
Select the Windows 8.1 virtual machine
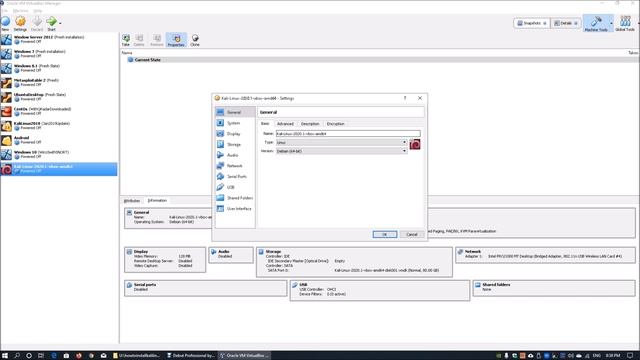pyautogui.click(x=59, y=68)
